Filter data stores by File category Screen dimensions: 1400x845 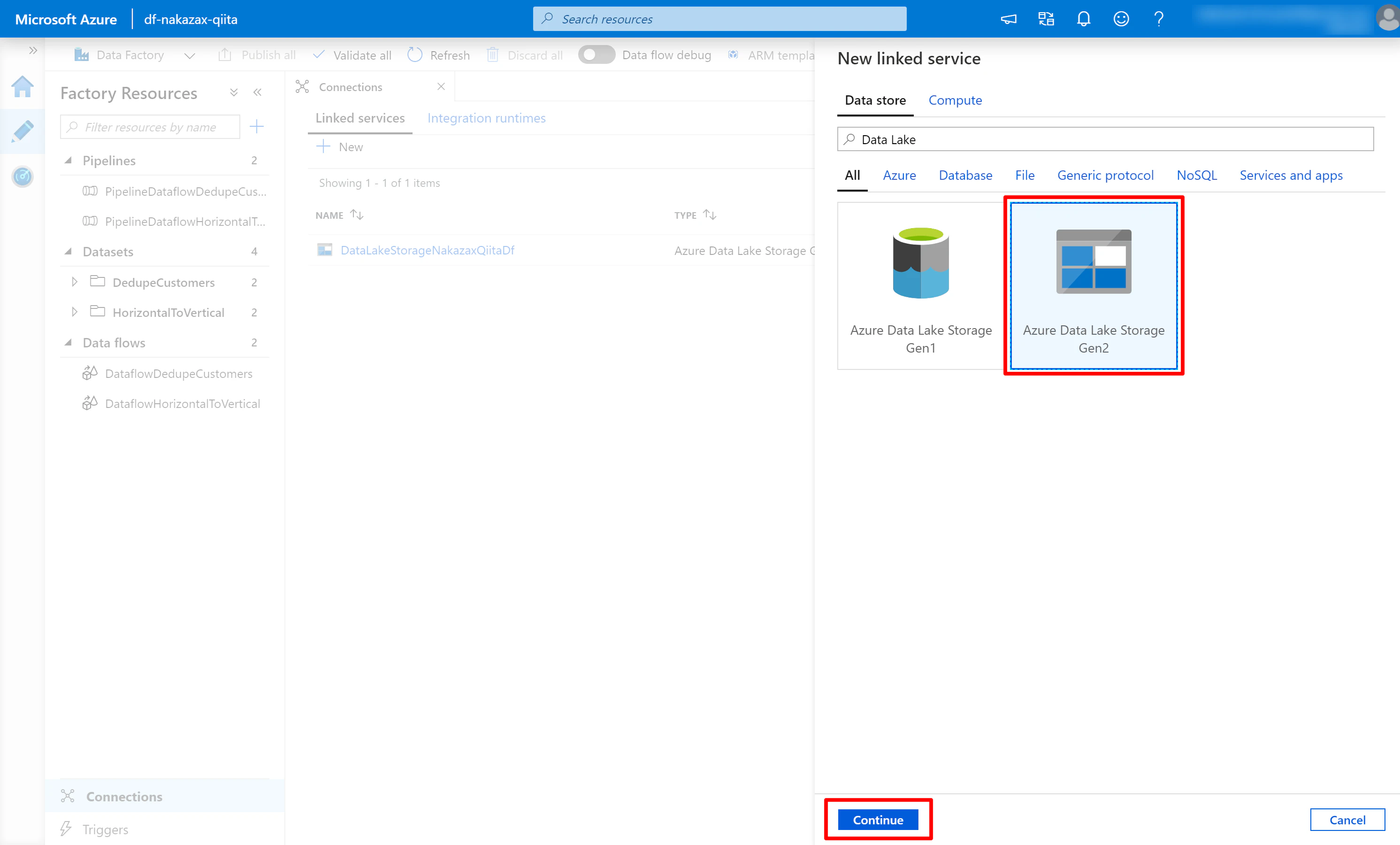[1025, 175]
